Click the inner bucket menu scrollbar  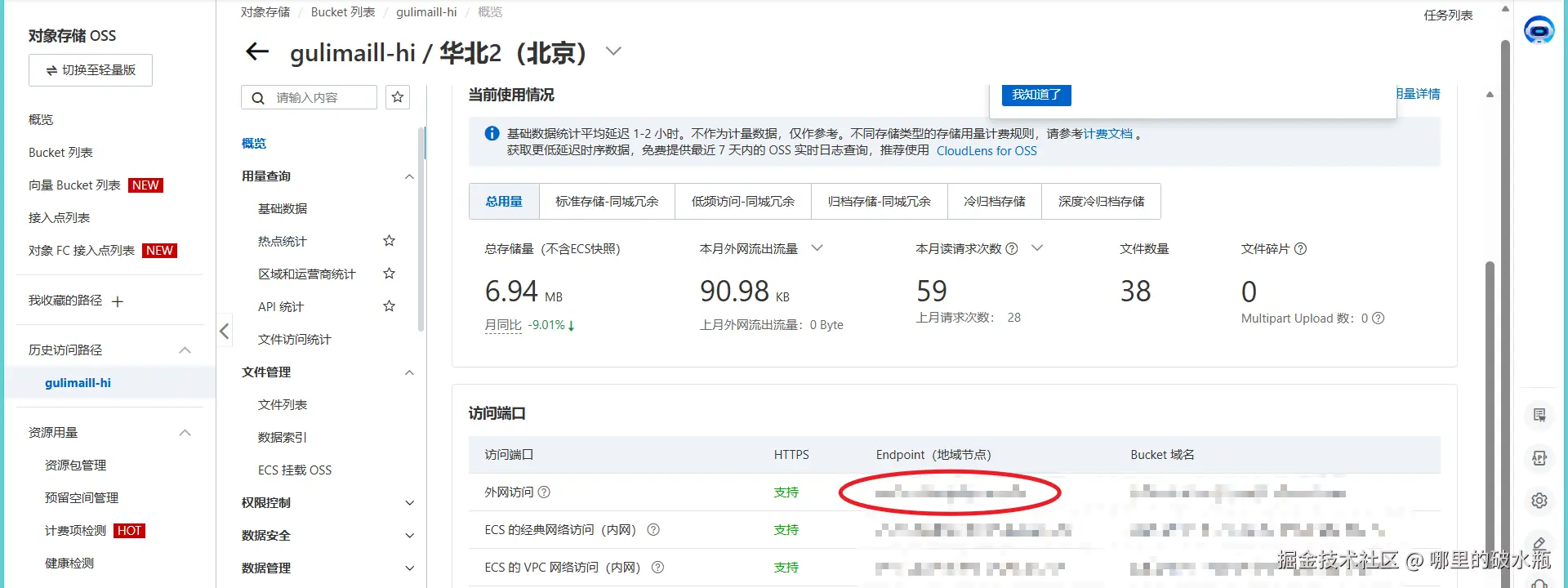click(x=421, y=229)
